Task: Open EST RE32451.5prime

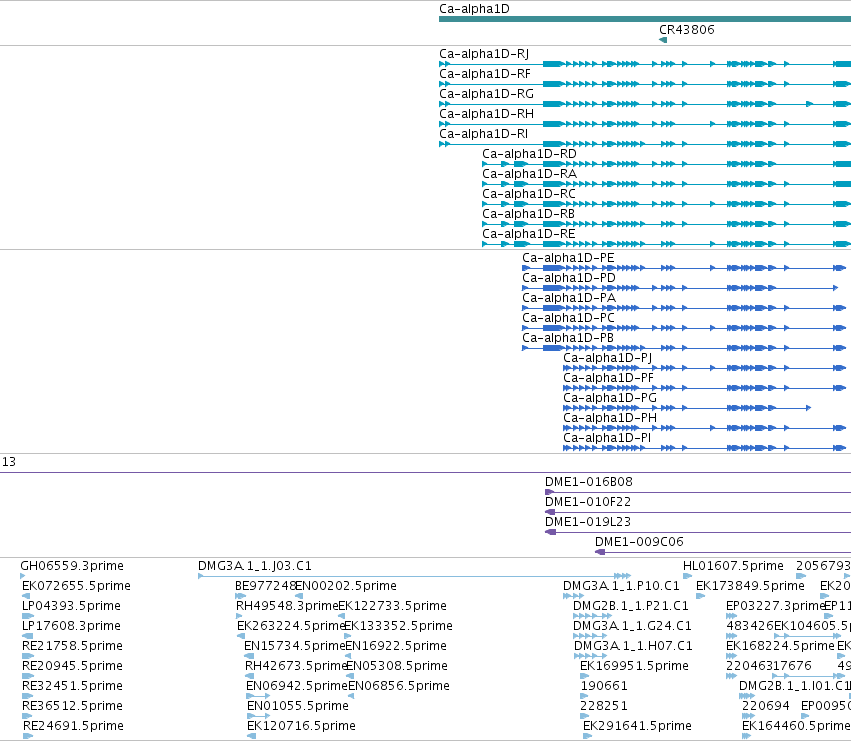Action: tap(72, 686)
